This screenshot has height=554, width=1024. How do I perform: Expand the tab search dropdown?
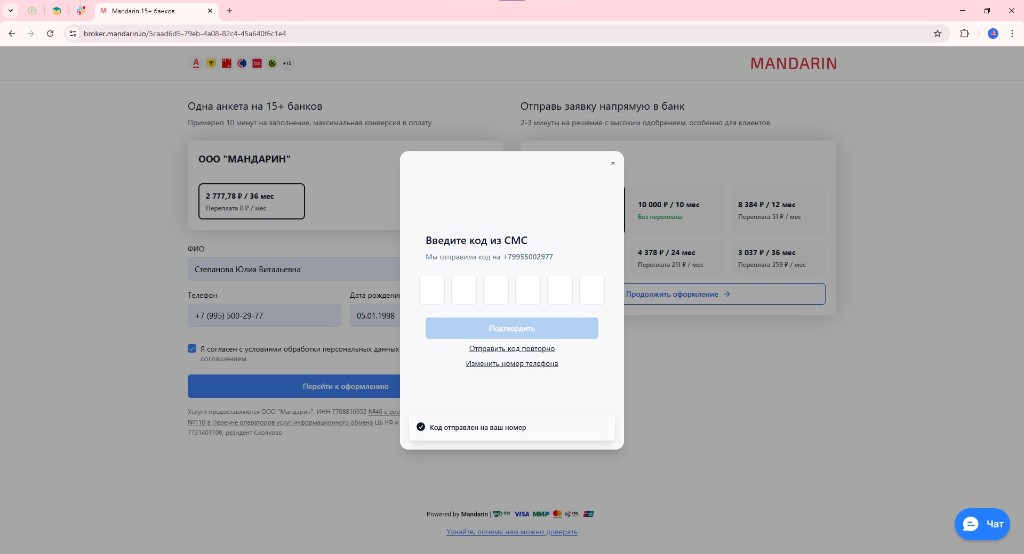pyautogui.click(x=10, y=10)
